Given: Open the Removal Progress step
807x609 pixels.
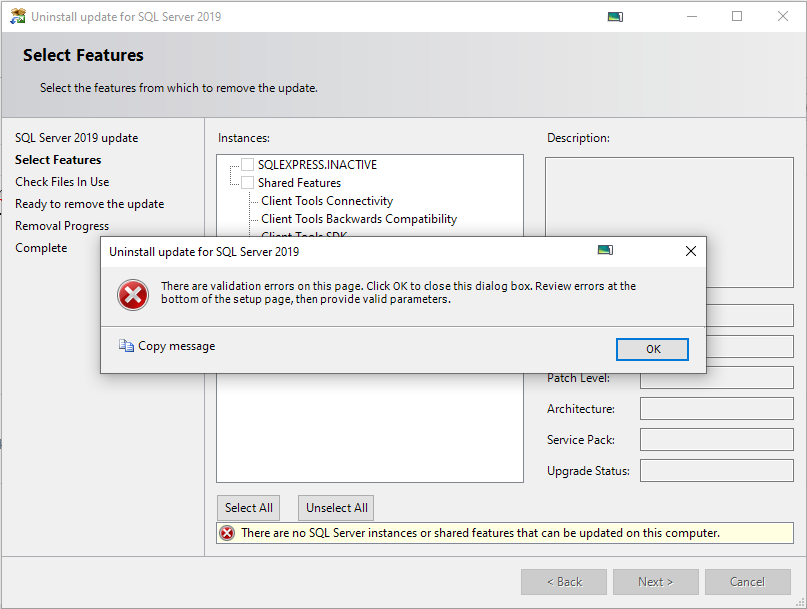Looking at the screenshot, I should coord(62,226).
